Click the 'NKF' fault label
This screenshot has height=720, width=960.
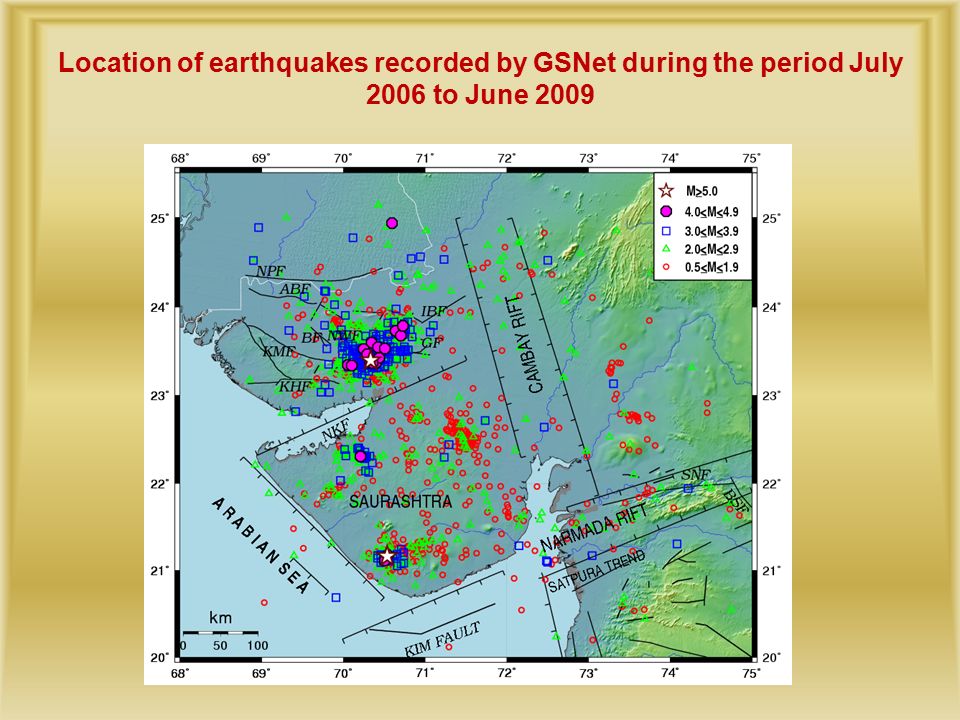(336, 430)
